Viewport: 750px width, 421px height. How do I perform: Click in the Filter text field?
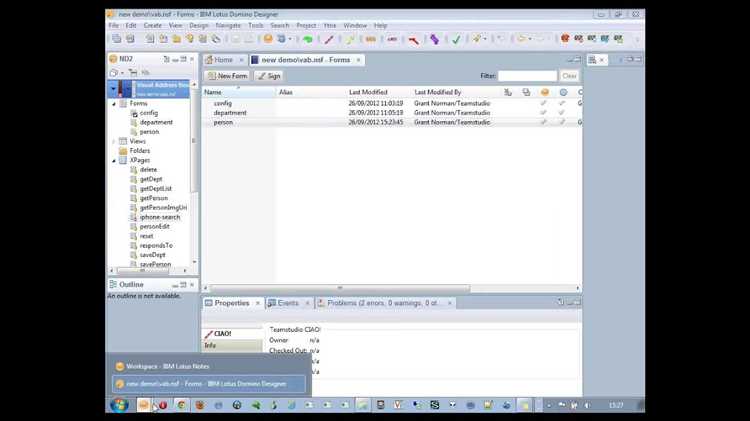[x=527, y=76]
